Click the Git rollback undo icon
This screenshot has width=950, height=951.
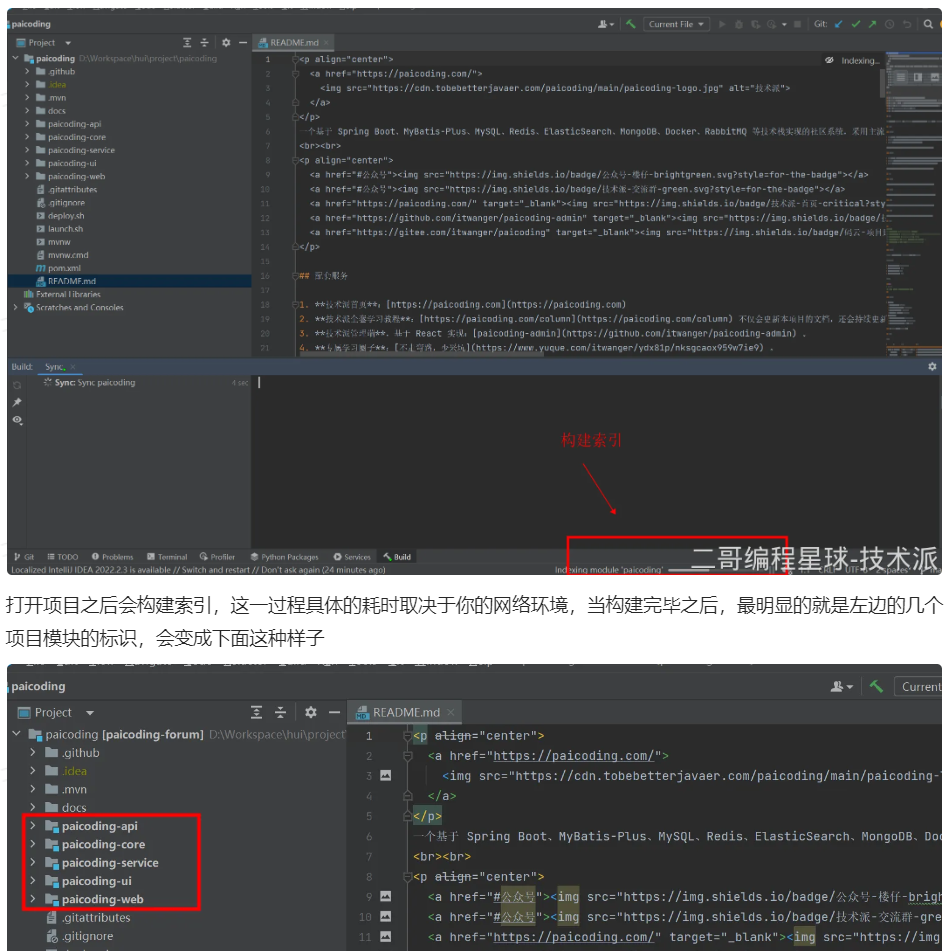907,24
